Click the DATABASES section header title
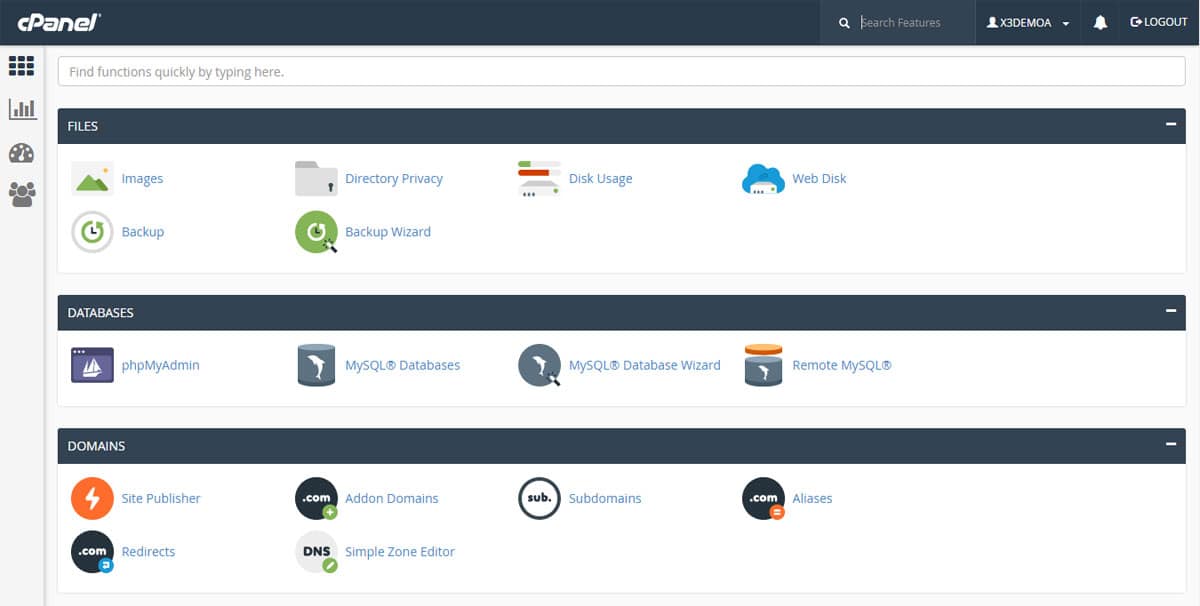 100,313
